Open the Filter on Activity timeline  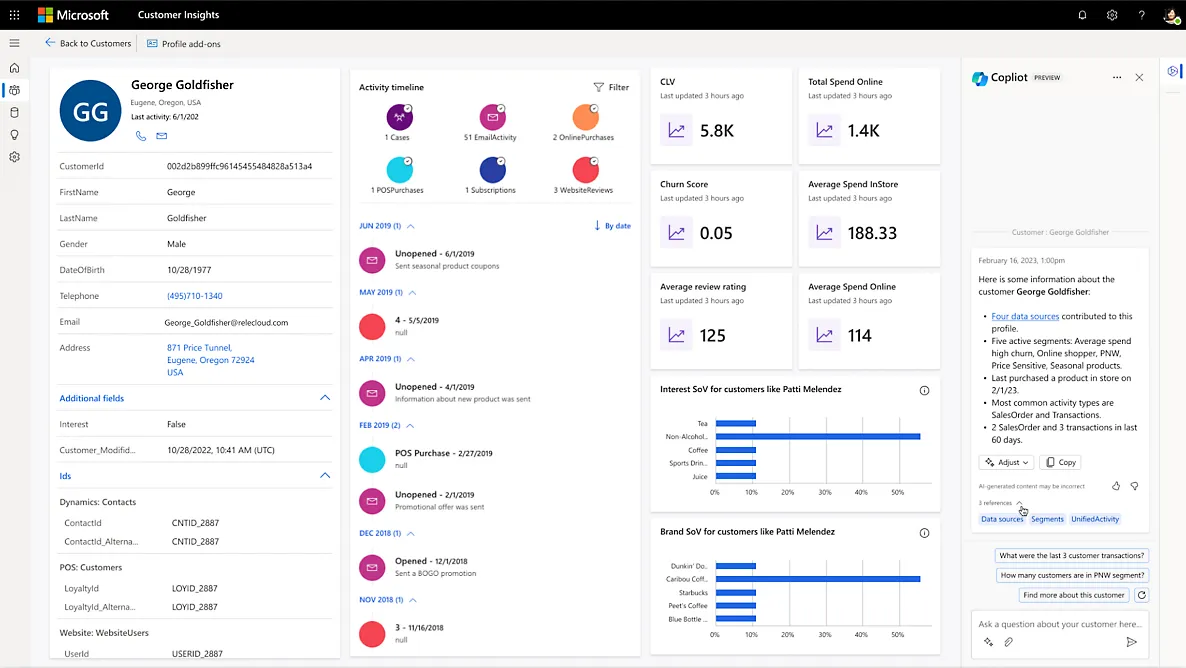[x=610, y=87]
